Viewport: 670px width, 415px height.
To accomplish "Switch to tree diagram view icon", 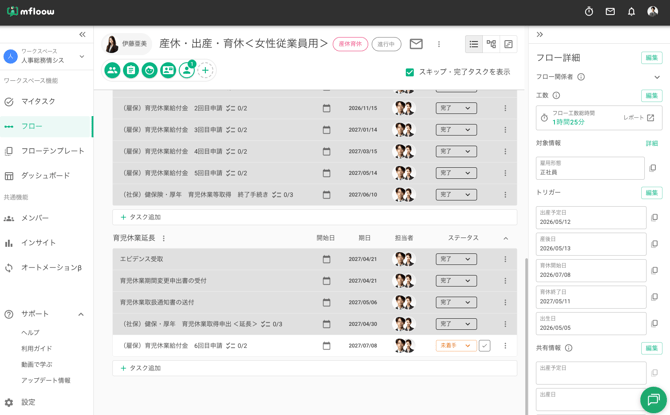I will pos(491,44).
